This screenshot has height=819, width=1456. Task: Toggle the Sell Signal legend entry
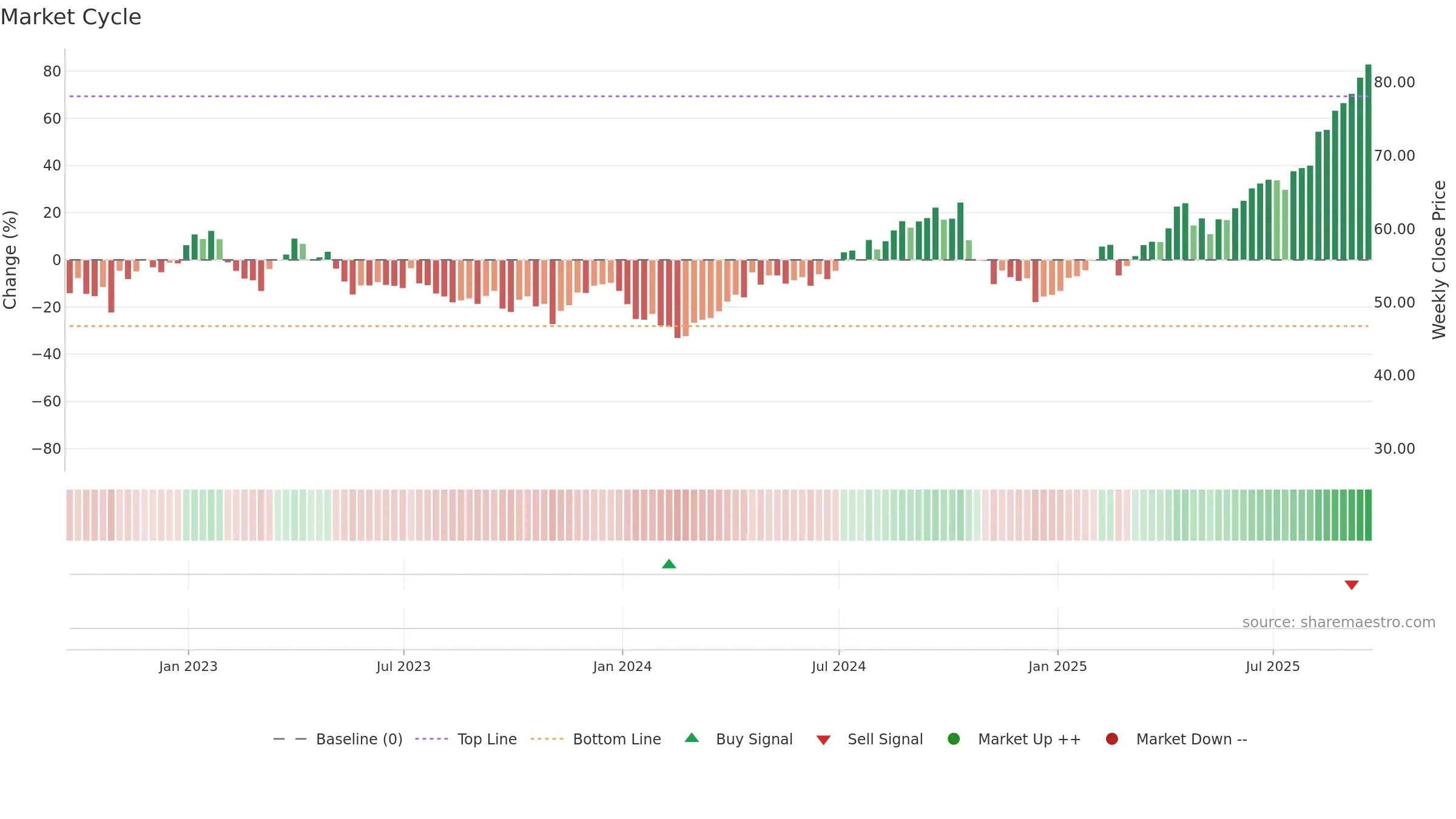click(x=869, y=740)
